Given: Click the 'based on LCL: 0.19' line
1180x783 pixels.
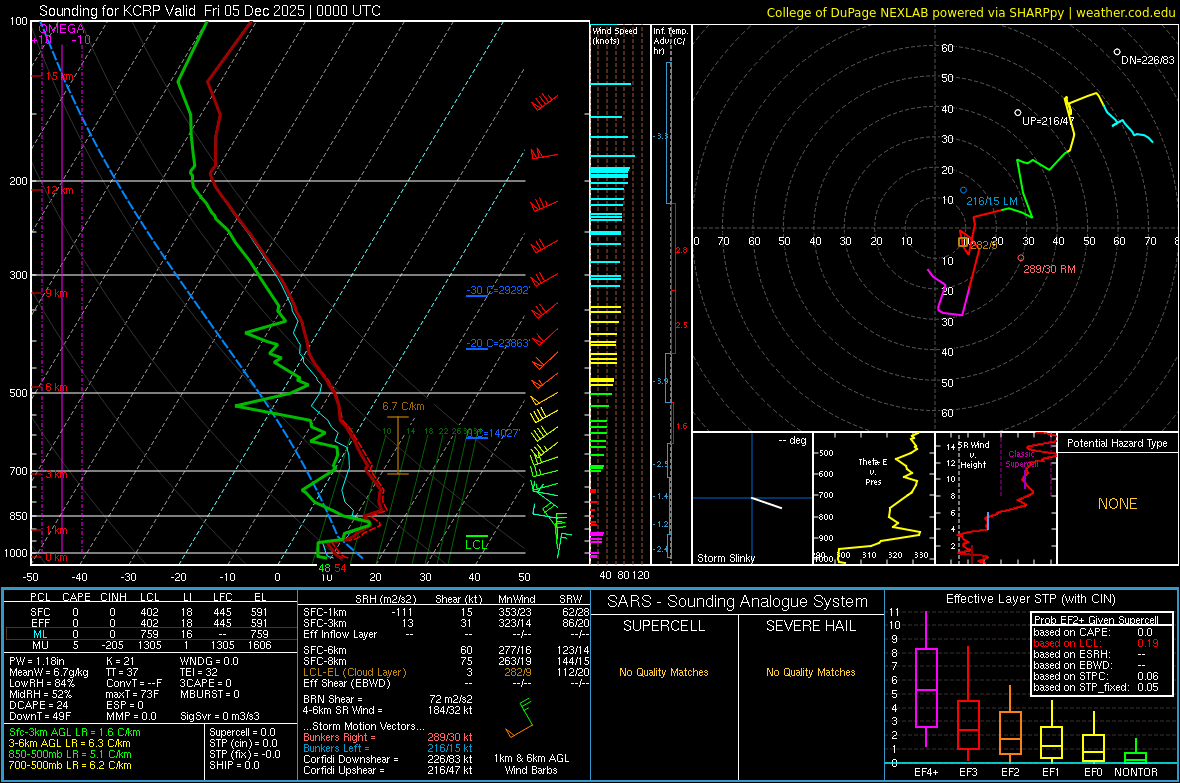Looking at the screenshot, I should tap(1096, 643).
